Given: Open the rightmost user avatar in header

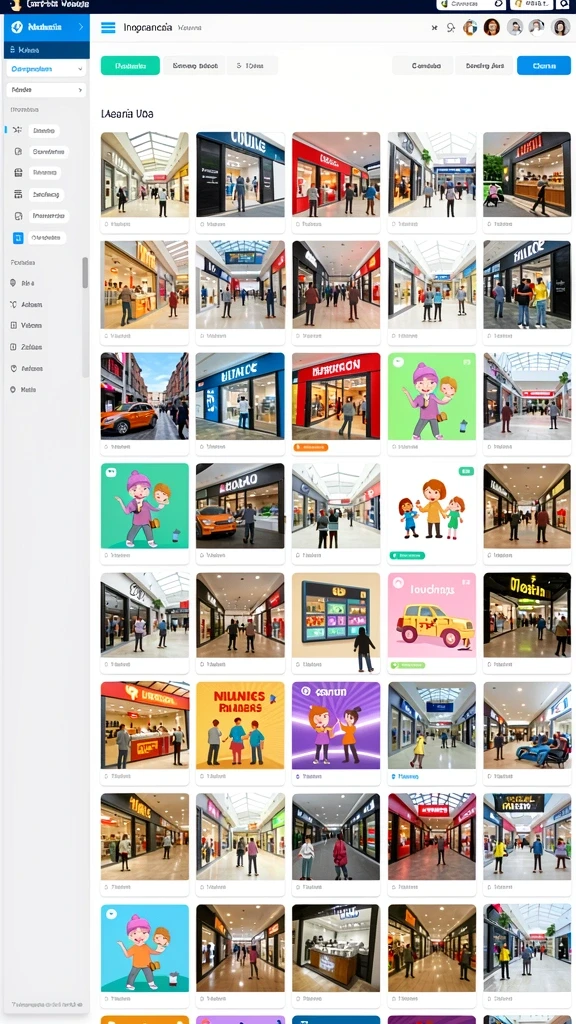Looking at the screenshot, I should tap(560, 27).
